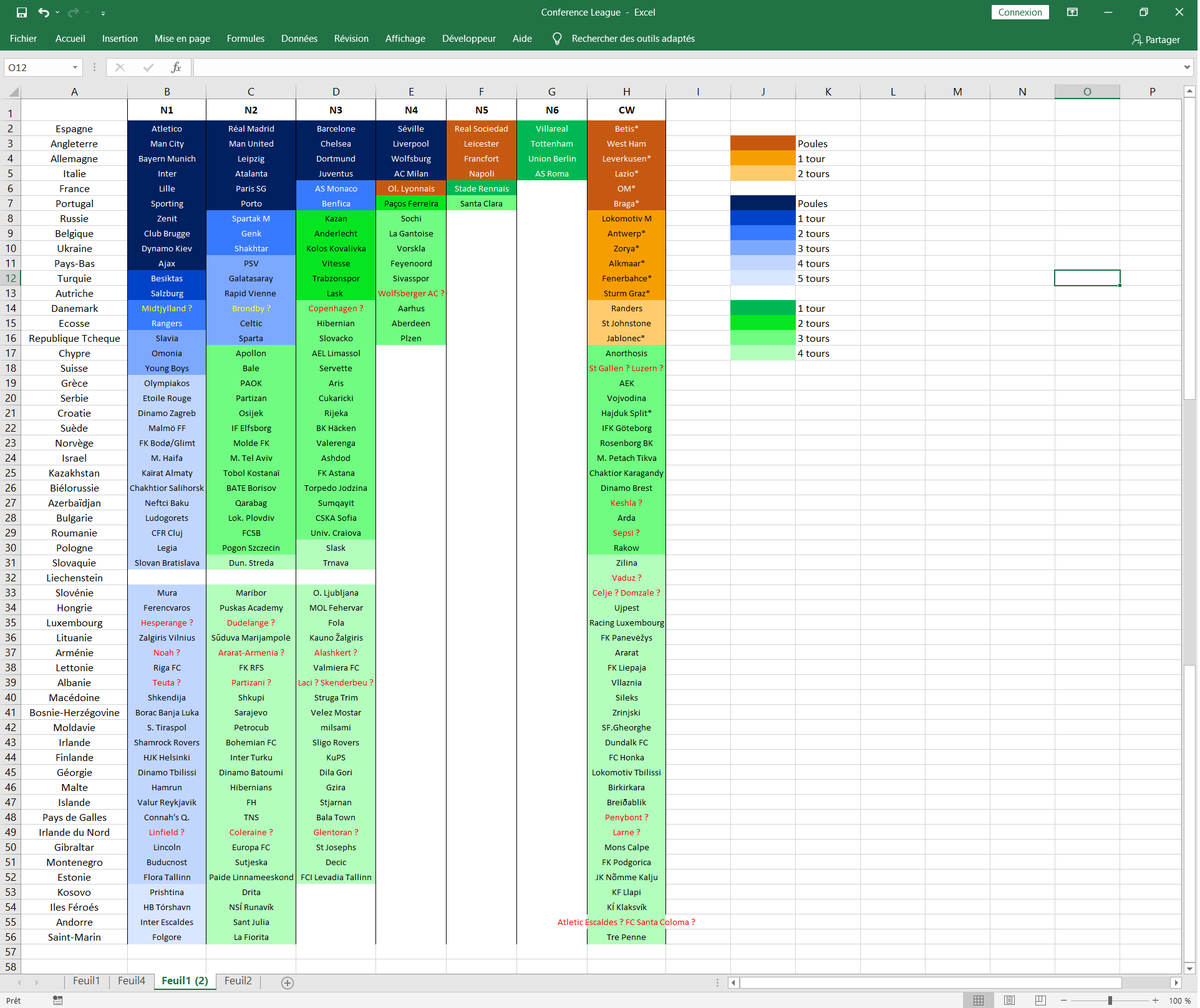
Task: Open the Aide tab
Action: pos(522,39)
